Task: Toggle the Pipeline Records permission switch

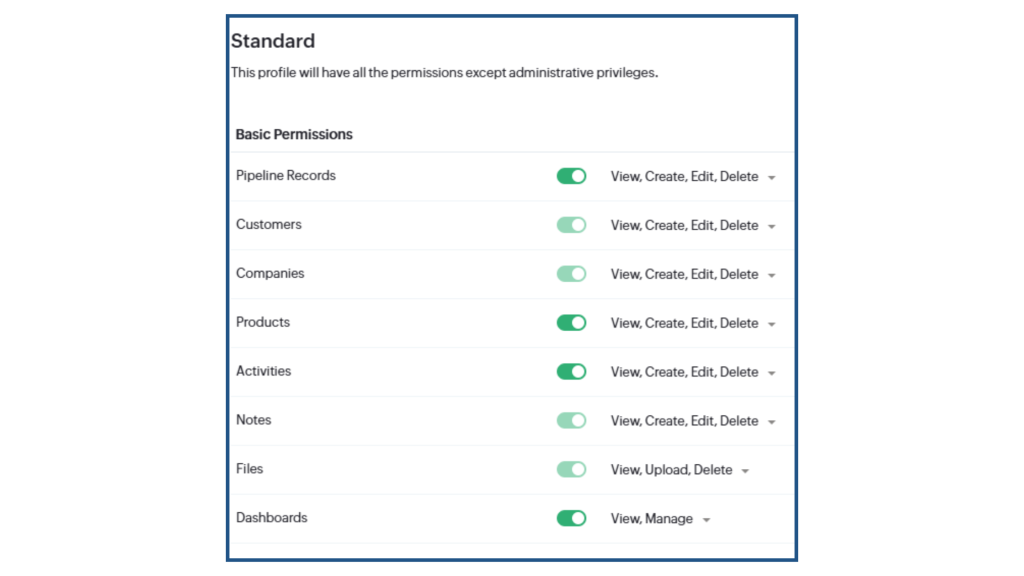Action: tap(571, 176)
